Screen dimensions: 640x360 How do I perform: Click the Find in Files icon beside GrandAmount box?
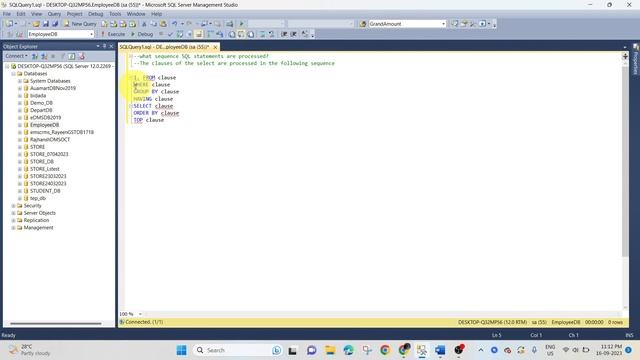point(363,24)
